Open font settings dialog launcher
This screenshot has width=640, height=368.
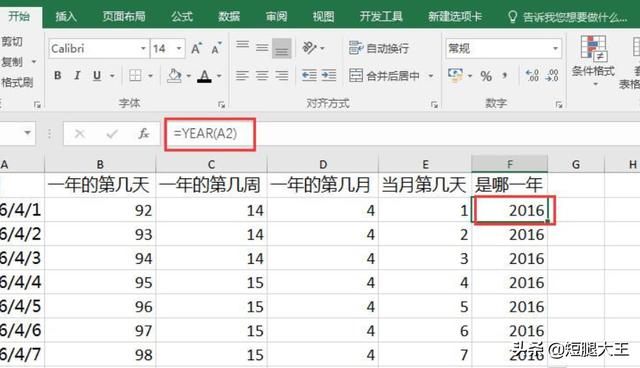pos(222,105)
